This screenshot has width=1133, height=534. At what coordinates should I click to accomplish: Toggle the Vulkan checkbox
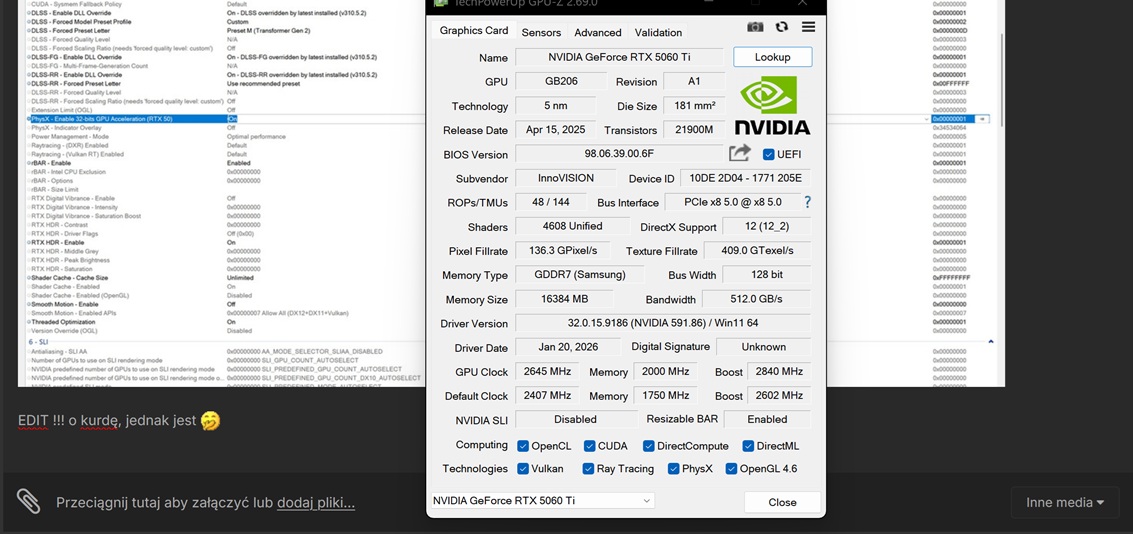(523, 468)
